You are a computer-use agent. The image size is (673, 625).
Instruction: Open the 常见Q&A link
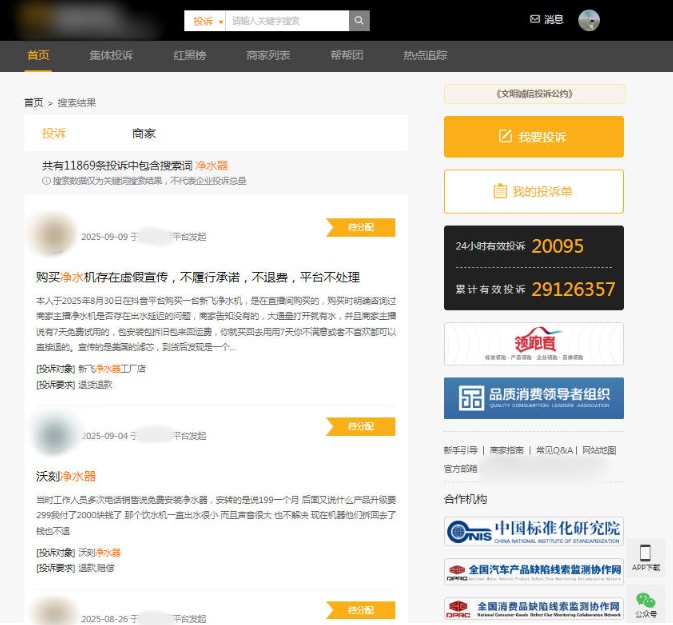tap(554, 450)
